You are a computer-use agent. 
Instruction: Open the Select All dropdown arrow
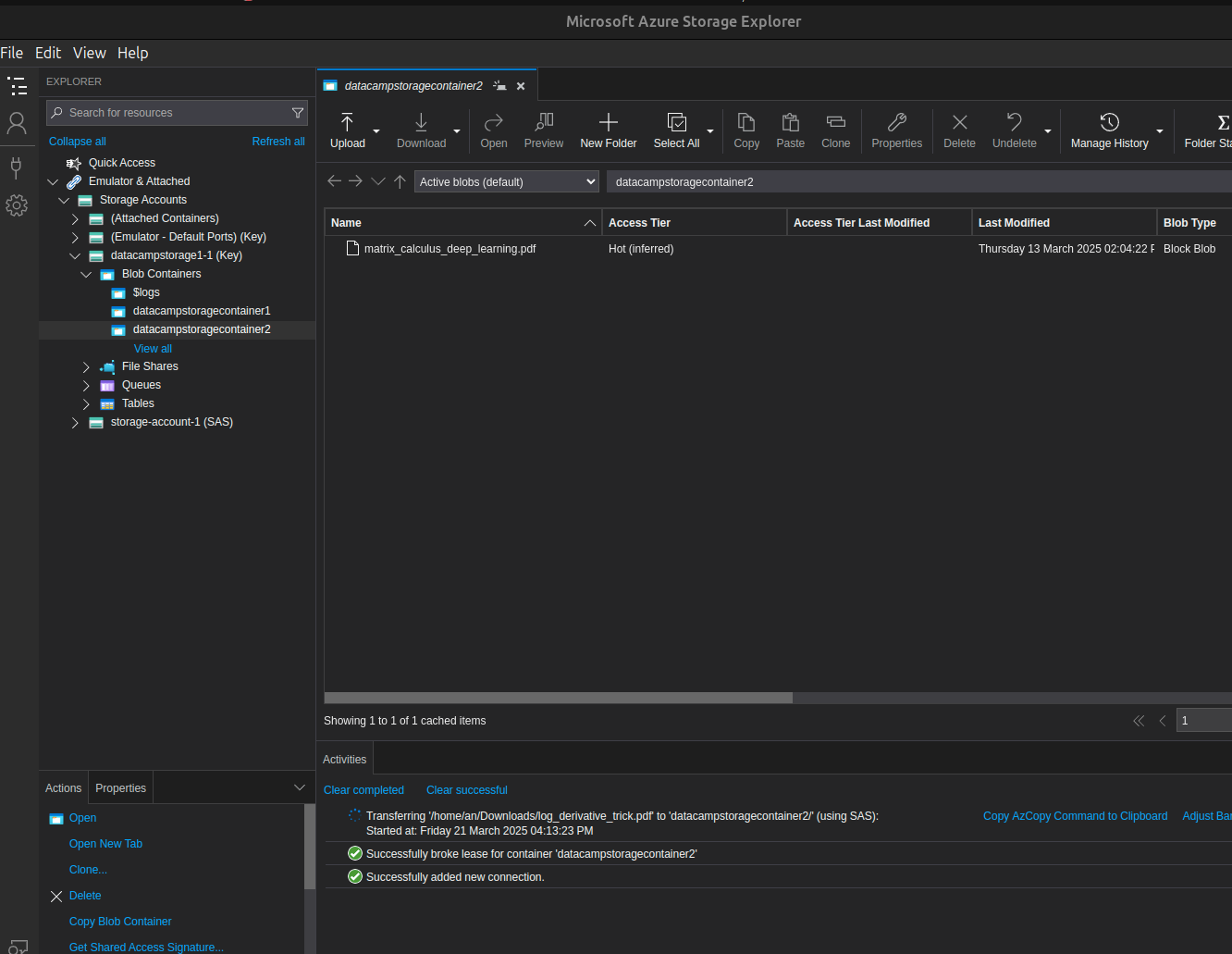click(710, 131)
